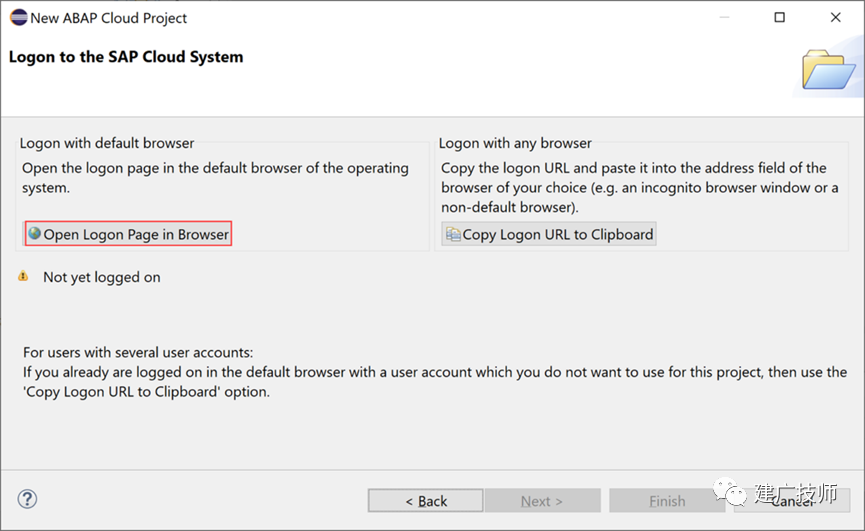Click the 'Logon with any browser' group title
This screenshot has width=865, height=531.
(515, 143)
